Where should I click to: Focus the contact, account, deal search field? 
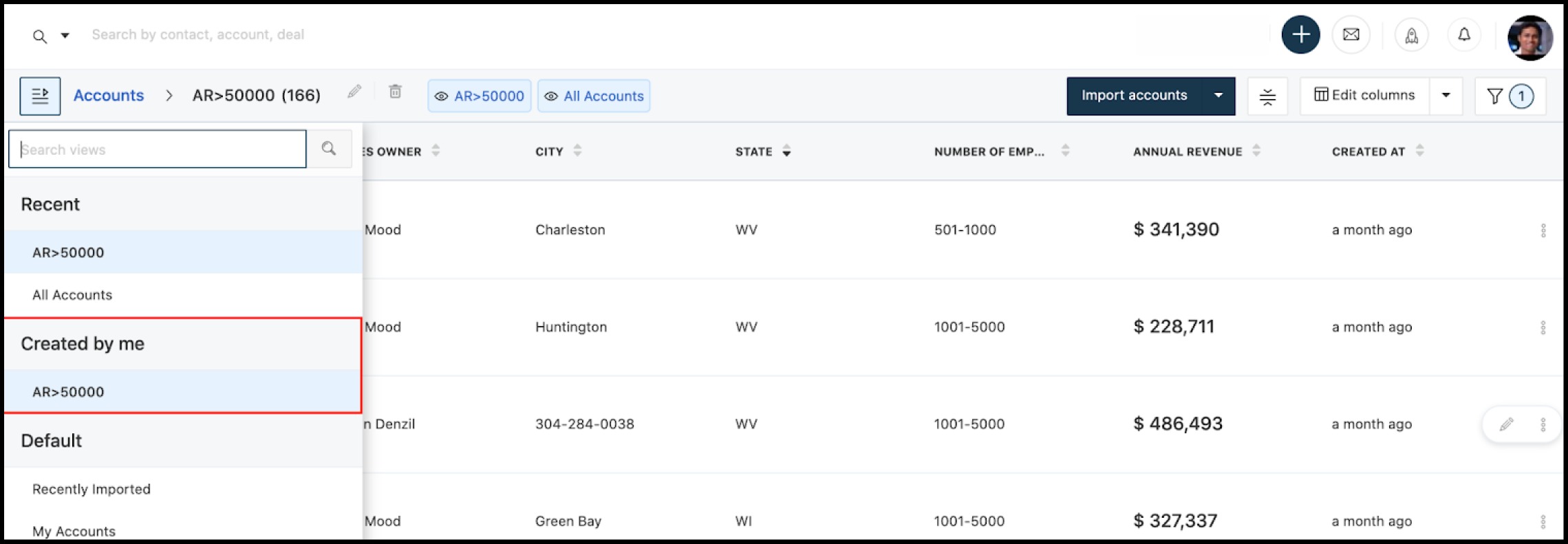(197, 34)
